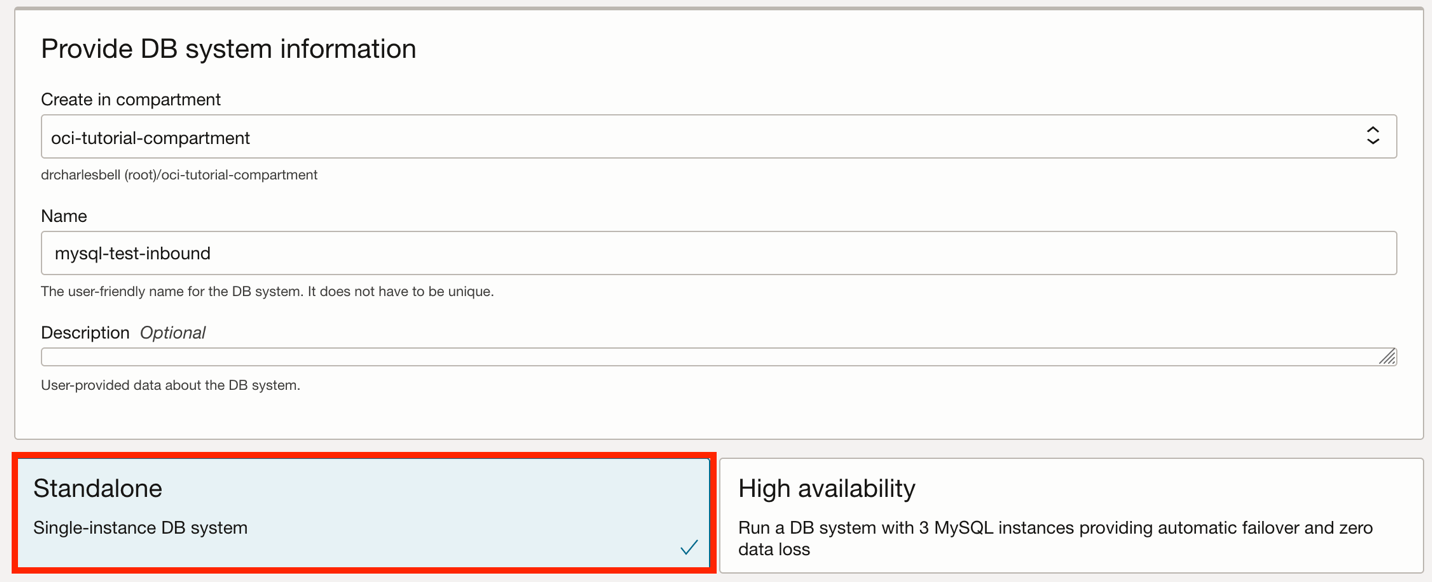Click the drcharlesbell root compartment path text
Screen dimensions: 1432x582
tap(177, 174)
